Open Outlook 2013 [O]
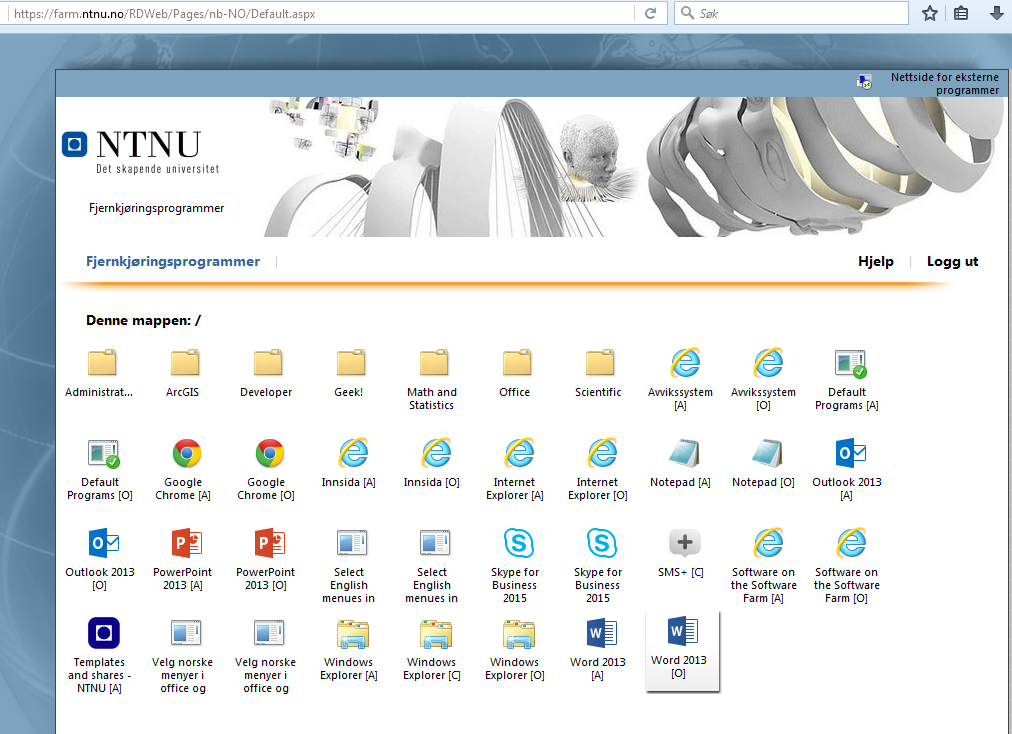This screenshot has width=1012, height=734. (x=101, y=559)
